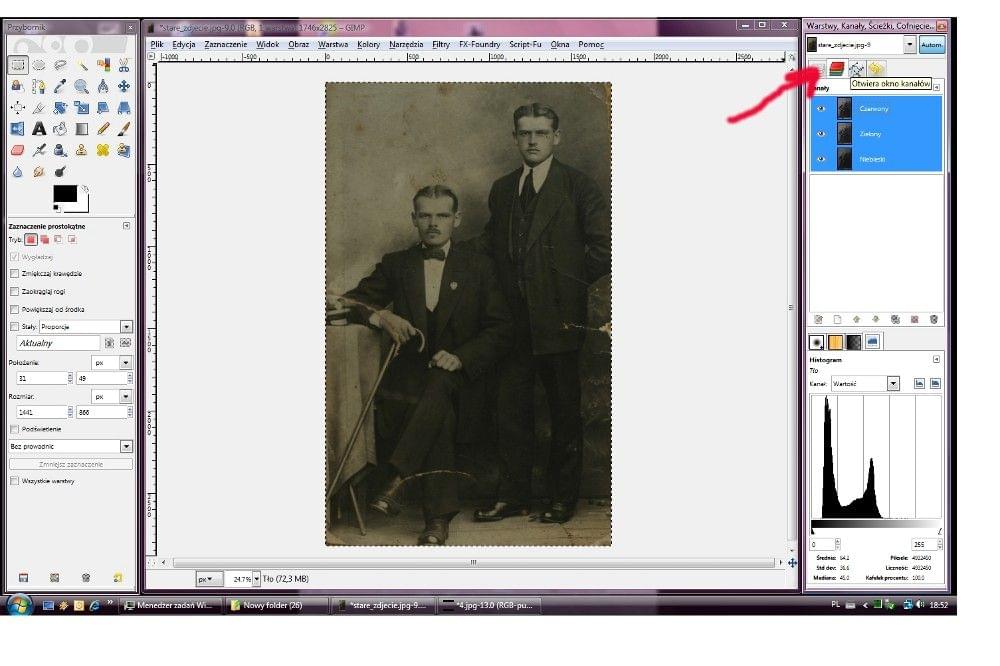Enable the Podświetlenie checkbox
Screen dimensions: 1000x666
(15, 429)
